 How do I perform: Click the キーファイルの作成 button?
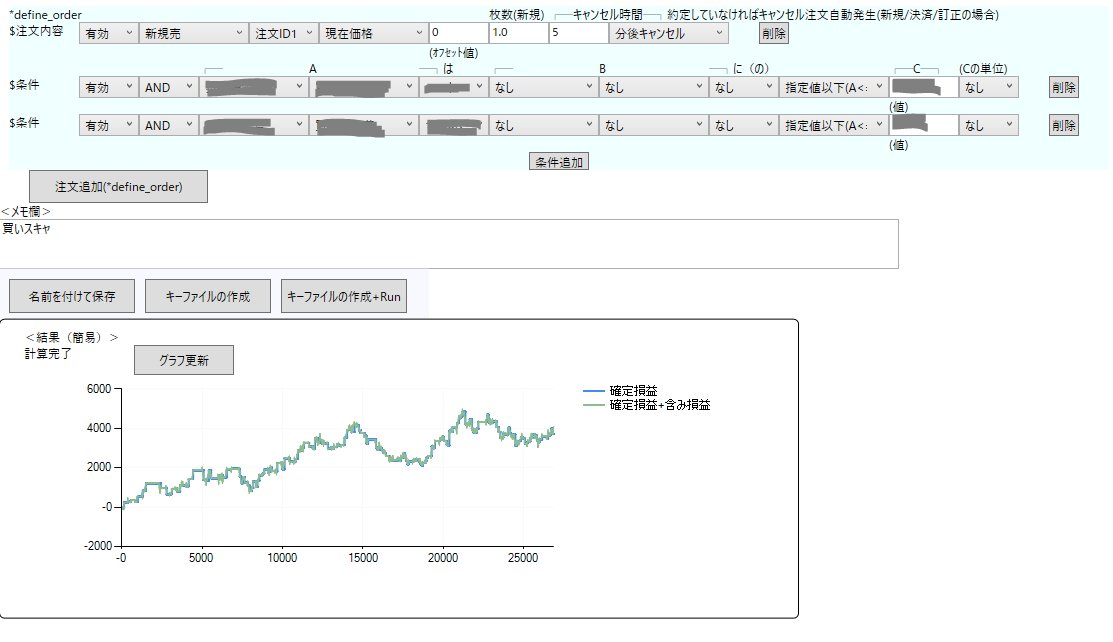(208, 296)
